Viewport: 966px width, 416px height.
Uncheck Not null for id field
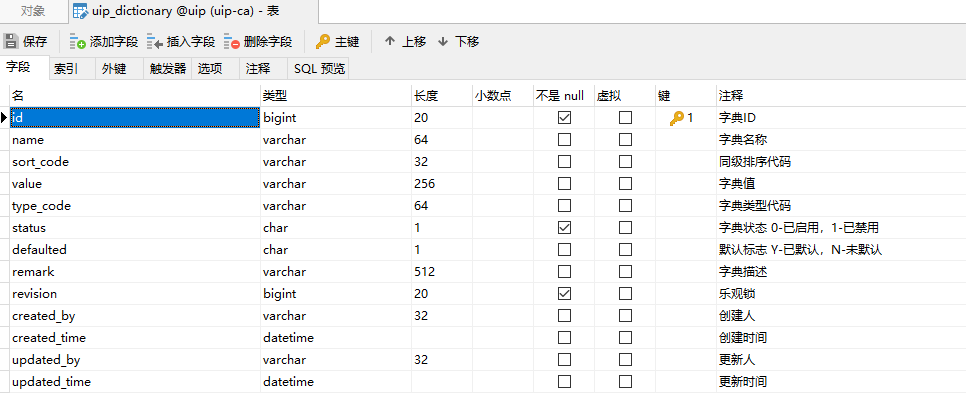coord(564,118)
